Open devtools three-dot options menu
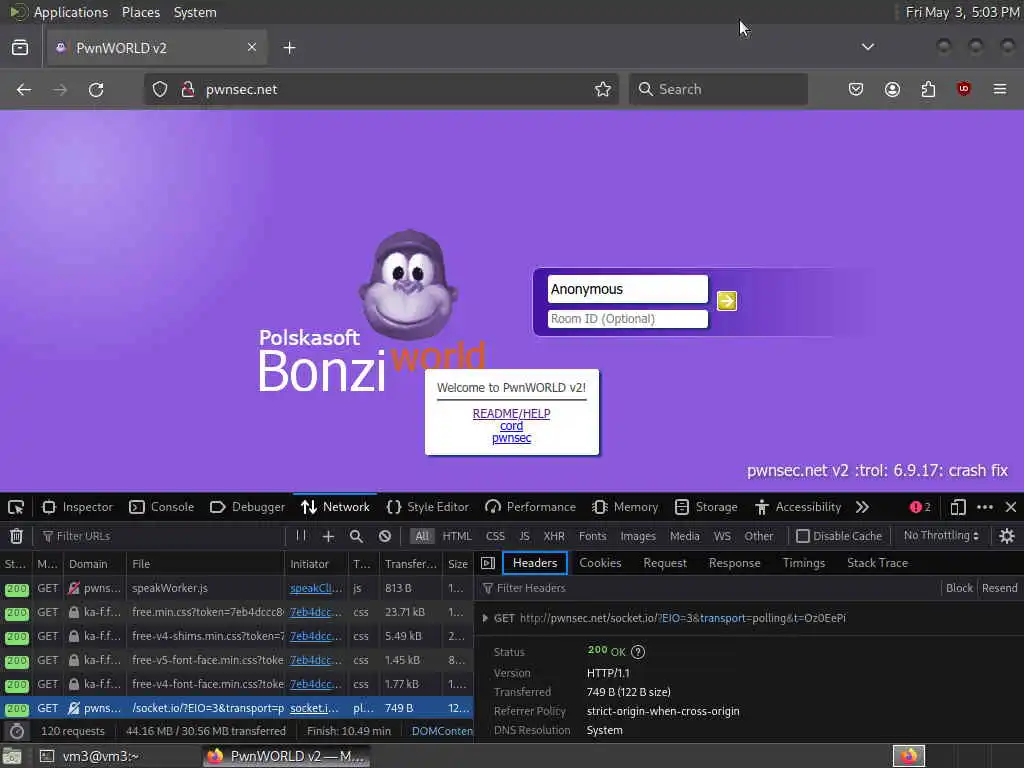The image size is (1024, 768). coord(985,507)
